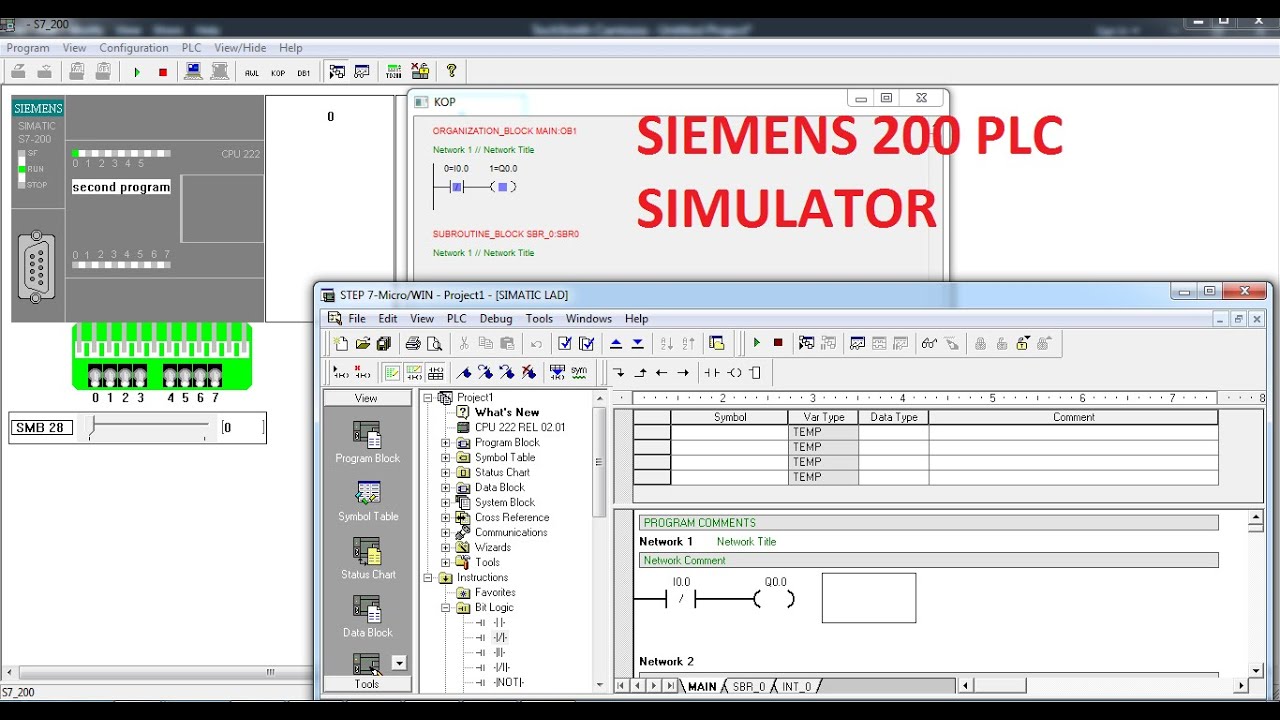1280x720 pixels.
Task: Click the computer monitor icon in simulator toolbar
Action: tap(194, 71)
